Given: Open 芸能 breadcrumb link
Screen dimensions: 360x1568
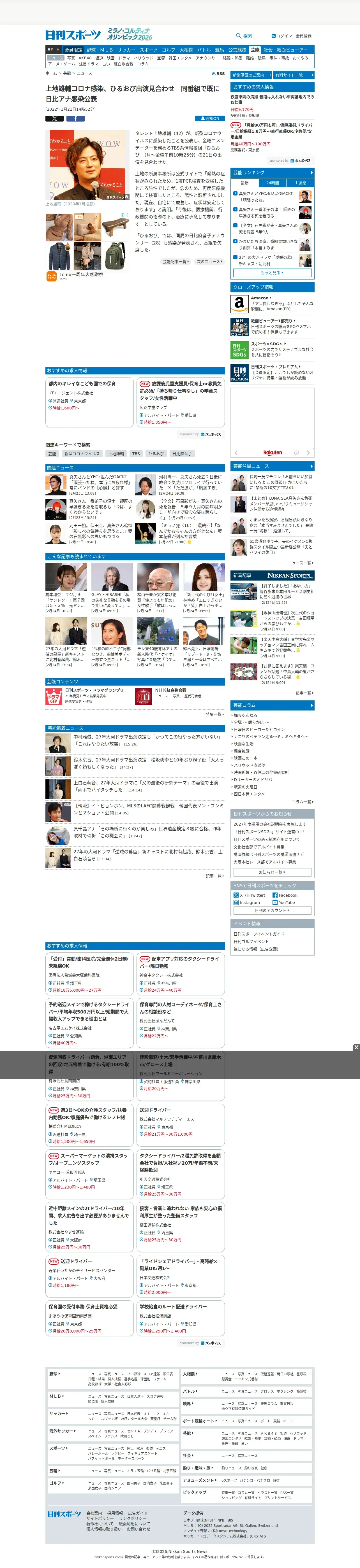Looking at the screenshot, I should click(x=67, y=73).
